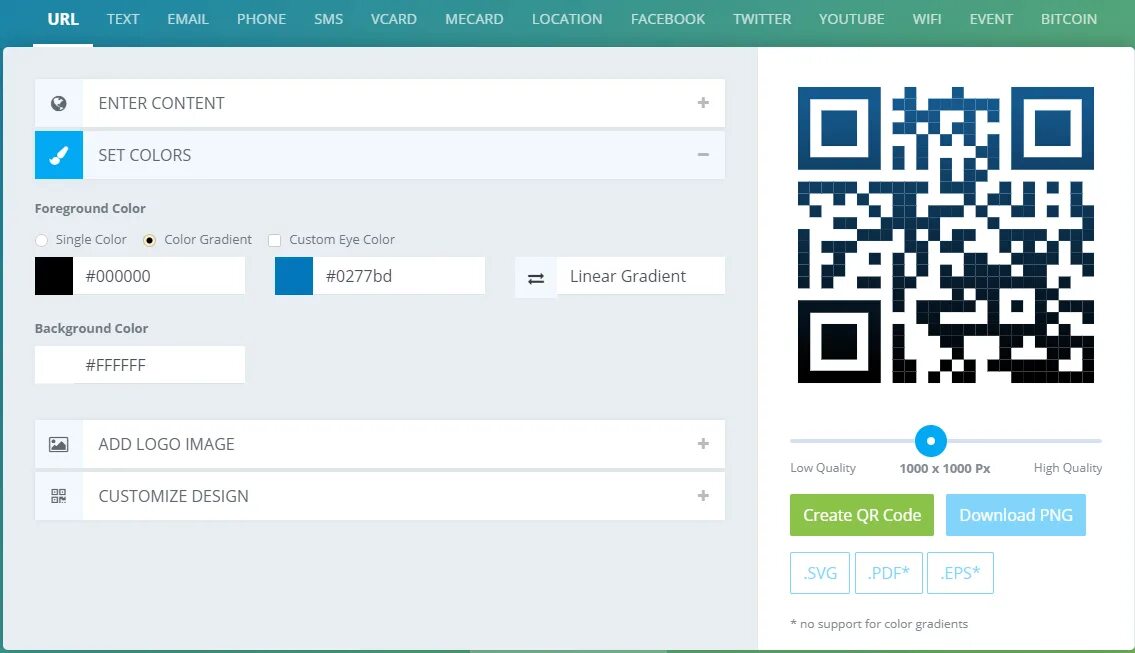Click the quality slider handle
Screen dimensions: 1135x653
[931, 440]
